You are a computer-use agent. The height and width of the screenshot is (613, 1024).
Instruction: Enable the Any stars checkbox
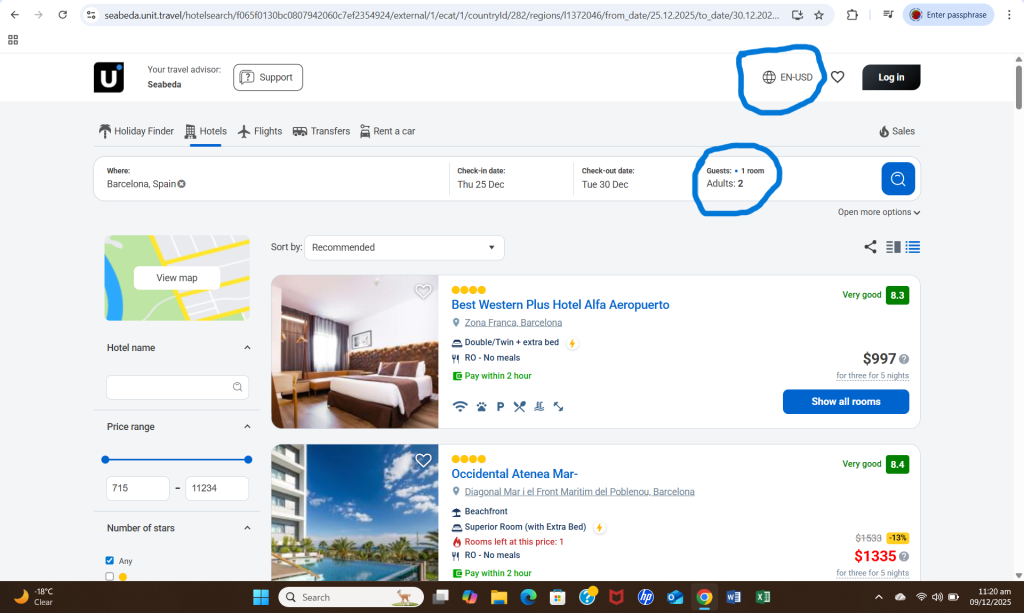click(x=110, y=560)
